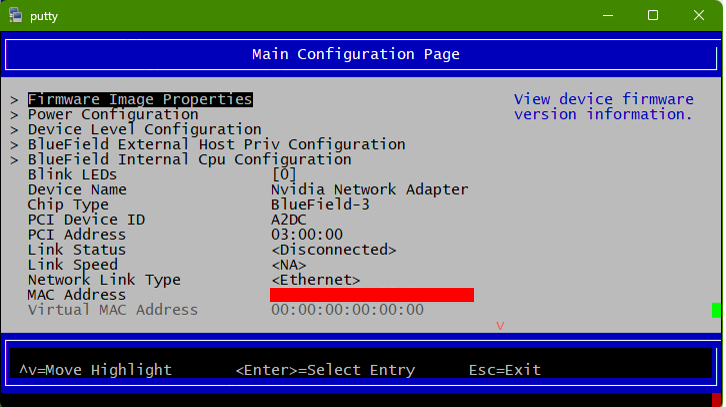Expand arrow beside Power Configuration
Image resolution: width=726 pixels, height=407 pixels.
tap(15, 115)
